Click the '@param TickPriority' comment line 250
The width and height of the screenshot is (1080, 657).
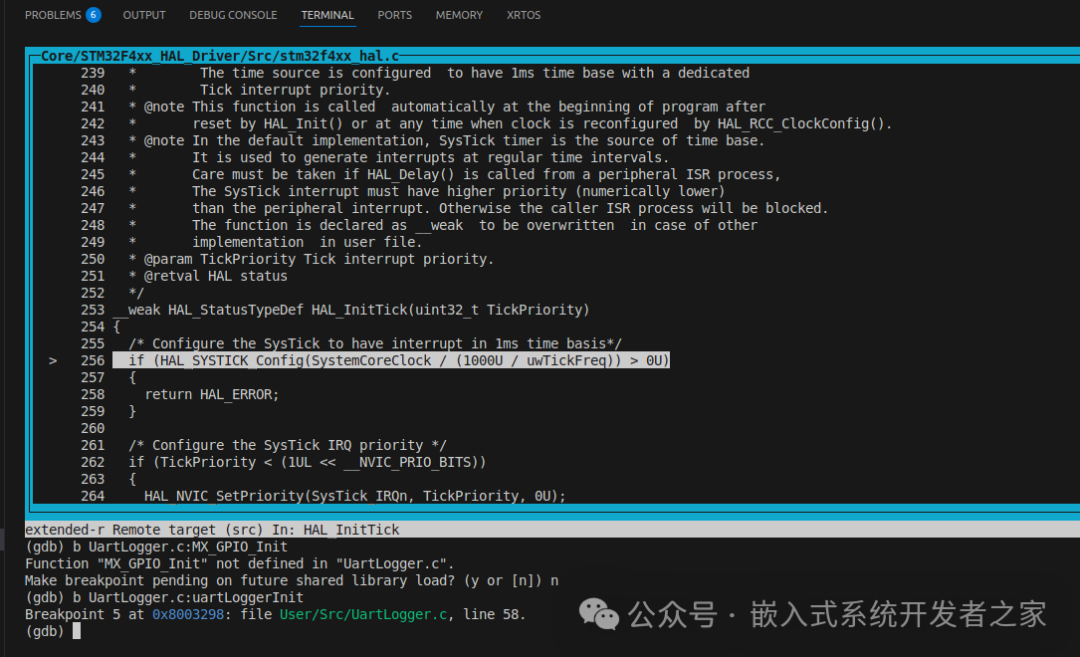311,259
